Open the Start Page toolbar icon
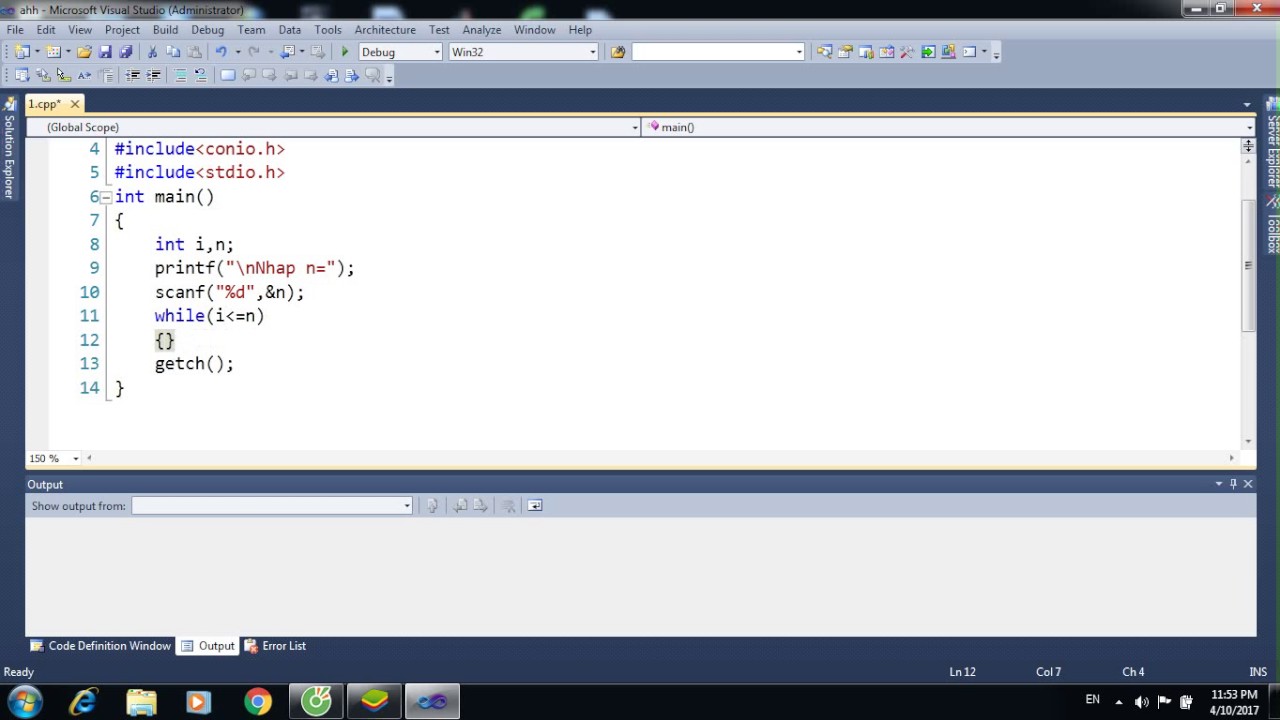This screenshot has width=1280, height=720. 928,52
